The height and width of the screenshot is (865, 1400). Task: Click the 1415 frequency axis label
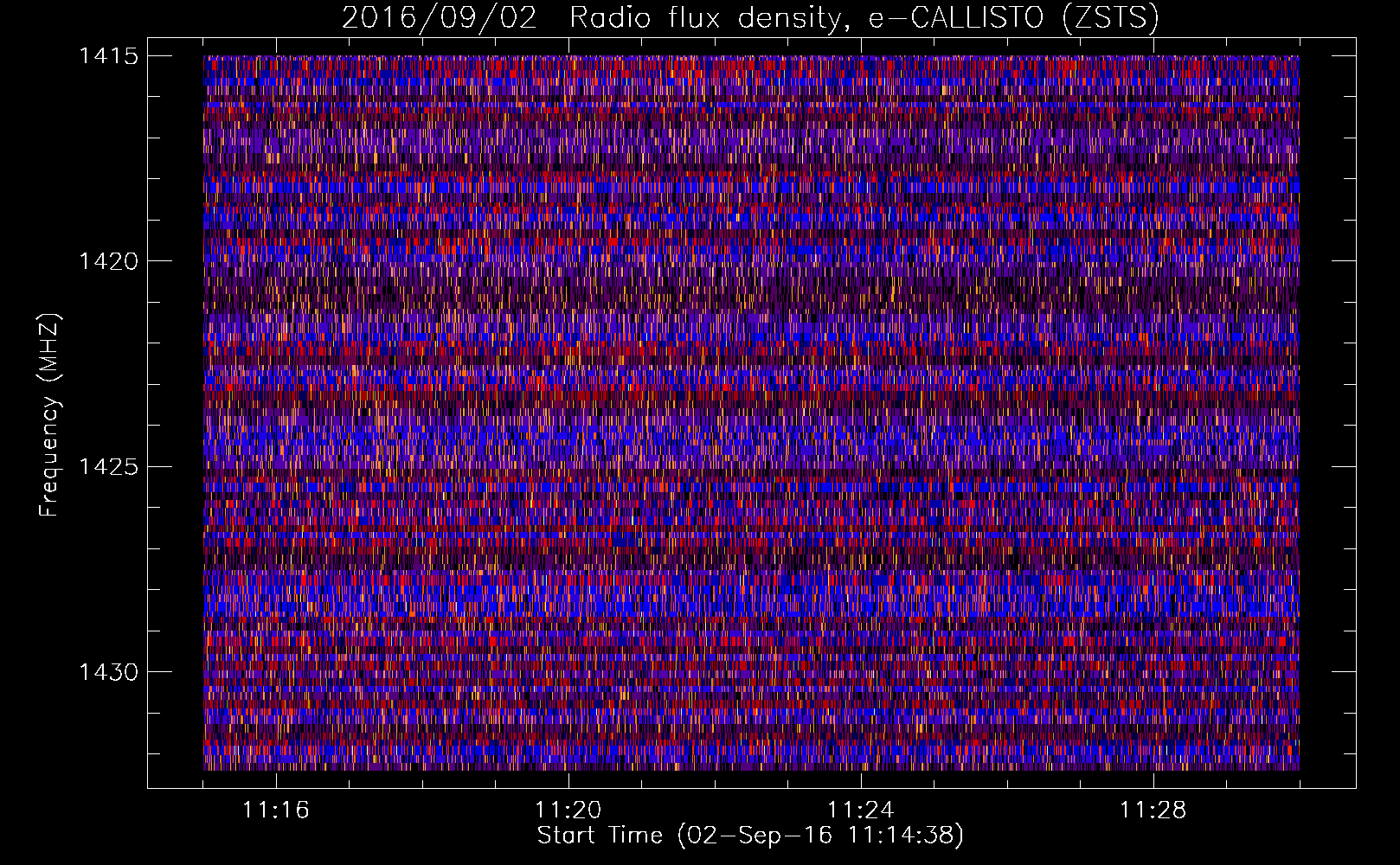(x=108, y=56)
